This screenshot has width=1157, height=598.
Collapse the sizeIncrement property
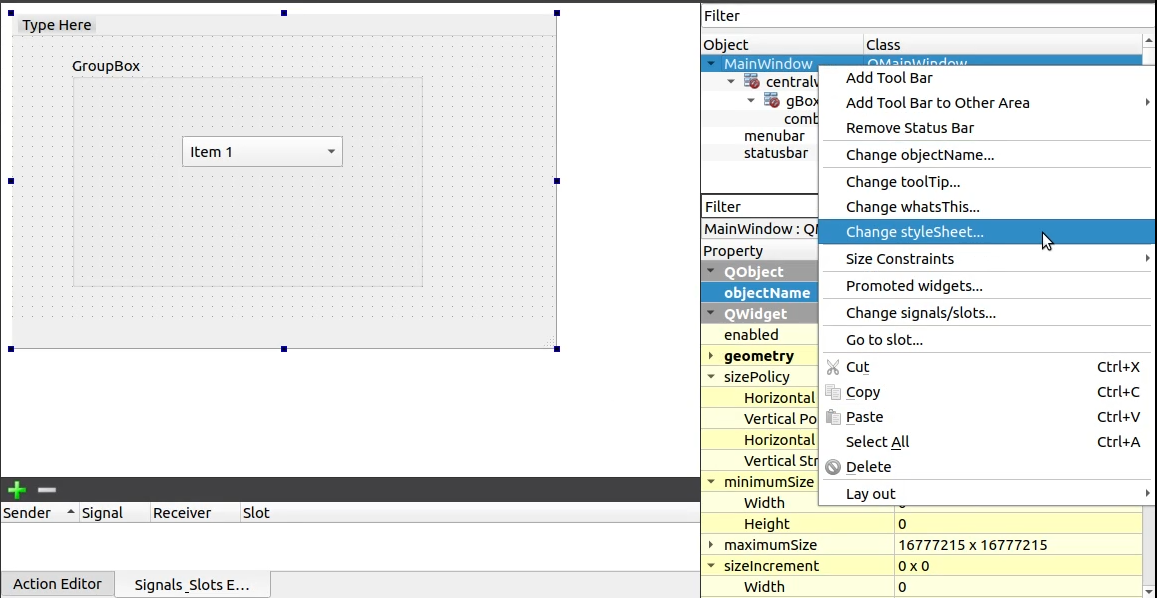711,566
